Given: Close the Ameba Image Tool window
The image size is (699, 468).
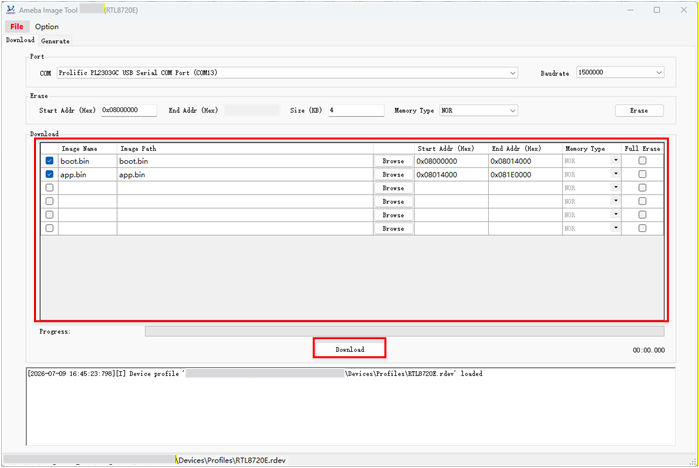Looking at the screenshot, I should click(683, 10).
